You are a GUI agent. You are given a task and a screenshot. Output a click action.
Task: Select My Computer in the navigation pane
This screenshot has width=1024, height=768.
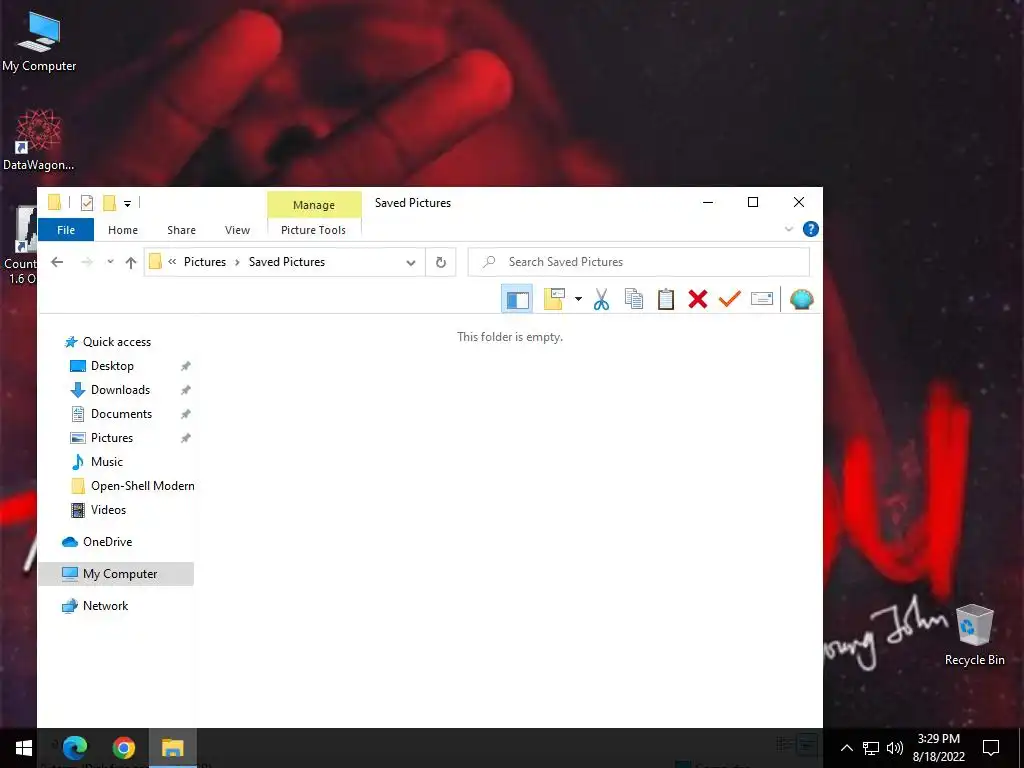(x=116, y=574)
